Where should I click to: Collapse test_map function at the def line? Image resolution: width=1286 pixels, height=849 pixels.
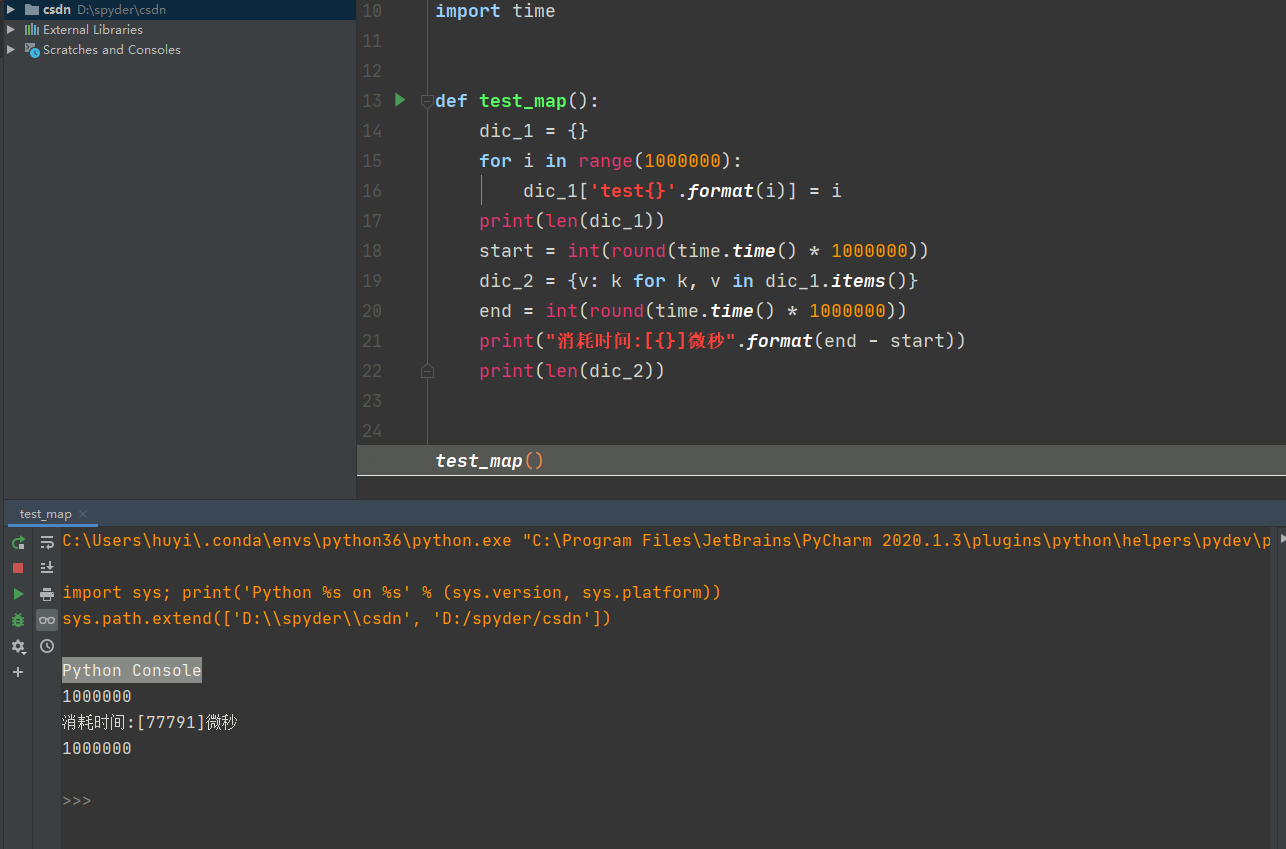pos(427,101)
